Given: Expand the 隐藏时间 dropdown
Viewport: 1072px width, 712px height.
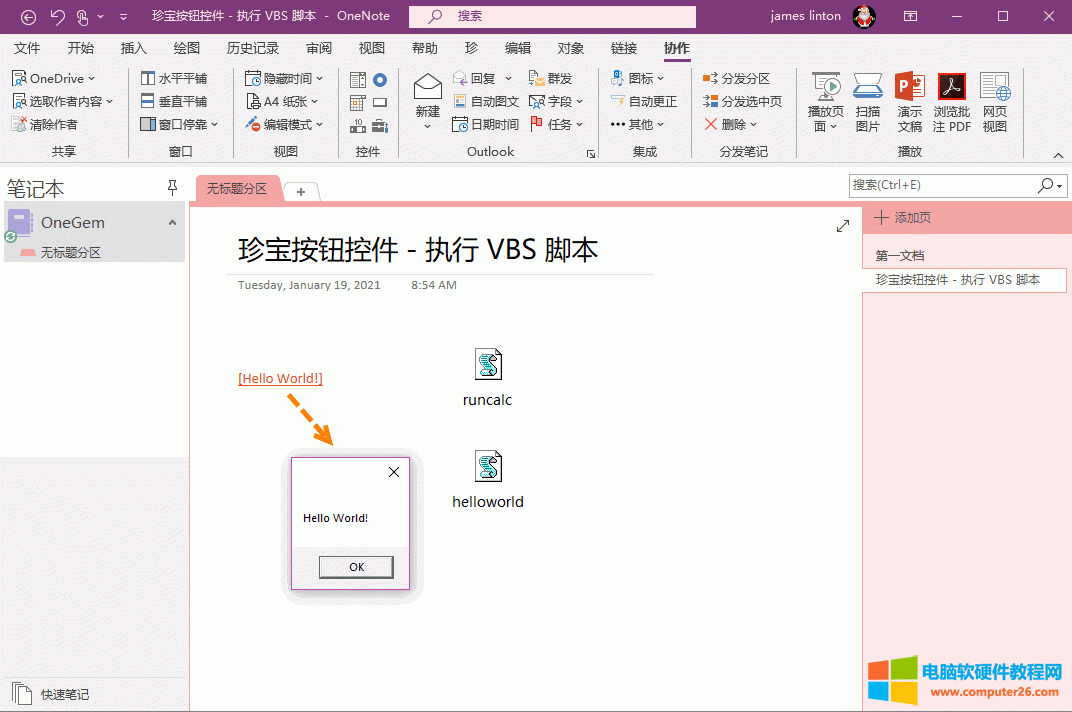Looking at the screenshot, I should 319,78.
